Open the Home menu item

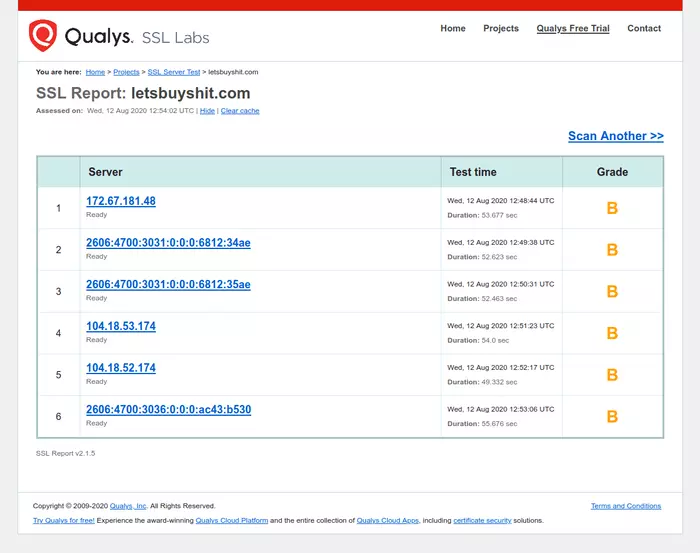pyautogui.click(x=453, y=28)
